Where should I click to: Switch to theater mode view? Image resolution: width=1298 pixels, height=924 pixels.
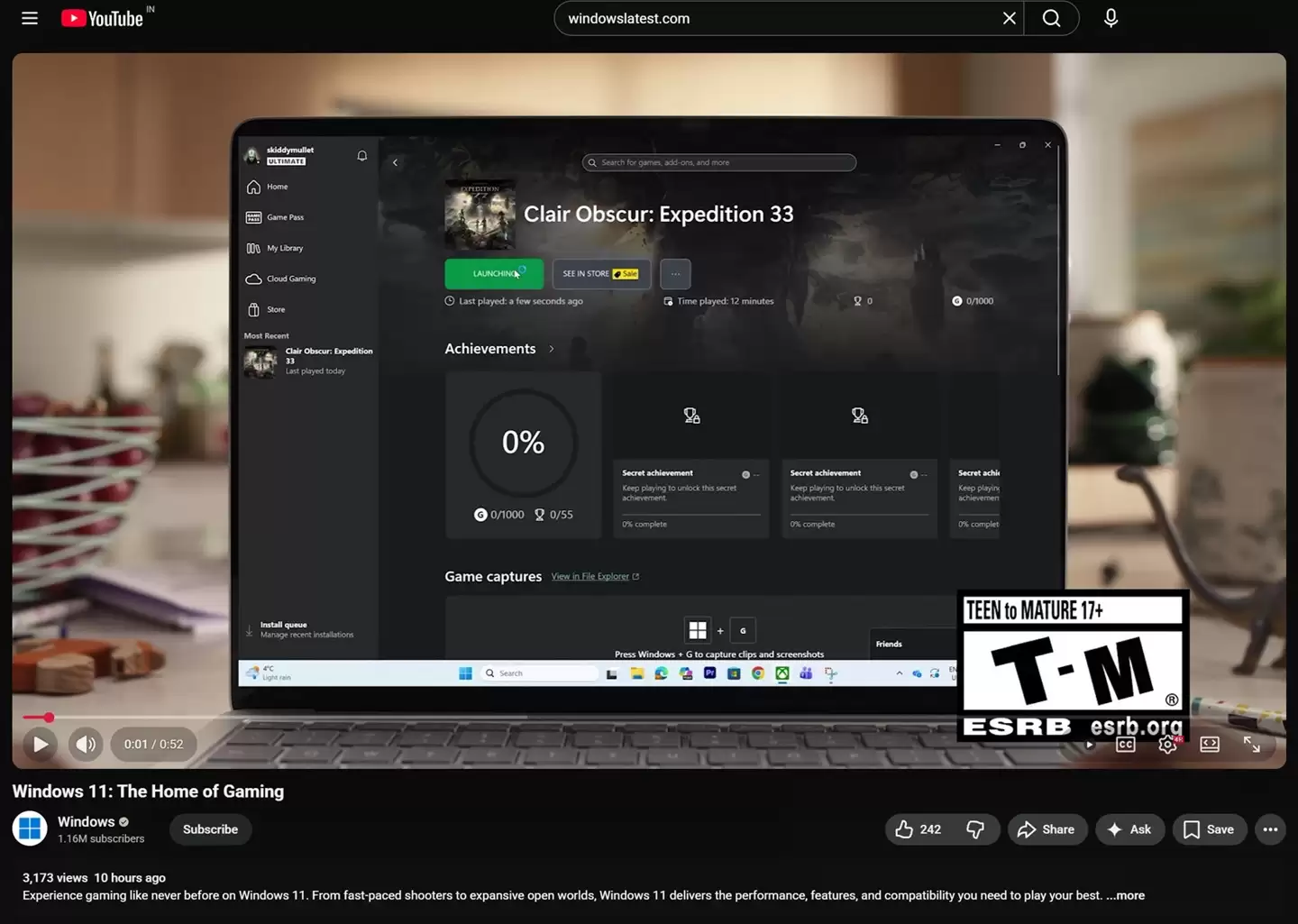pos(1210,745)
